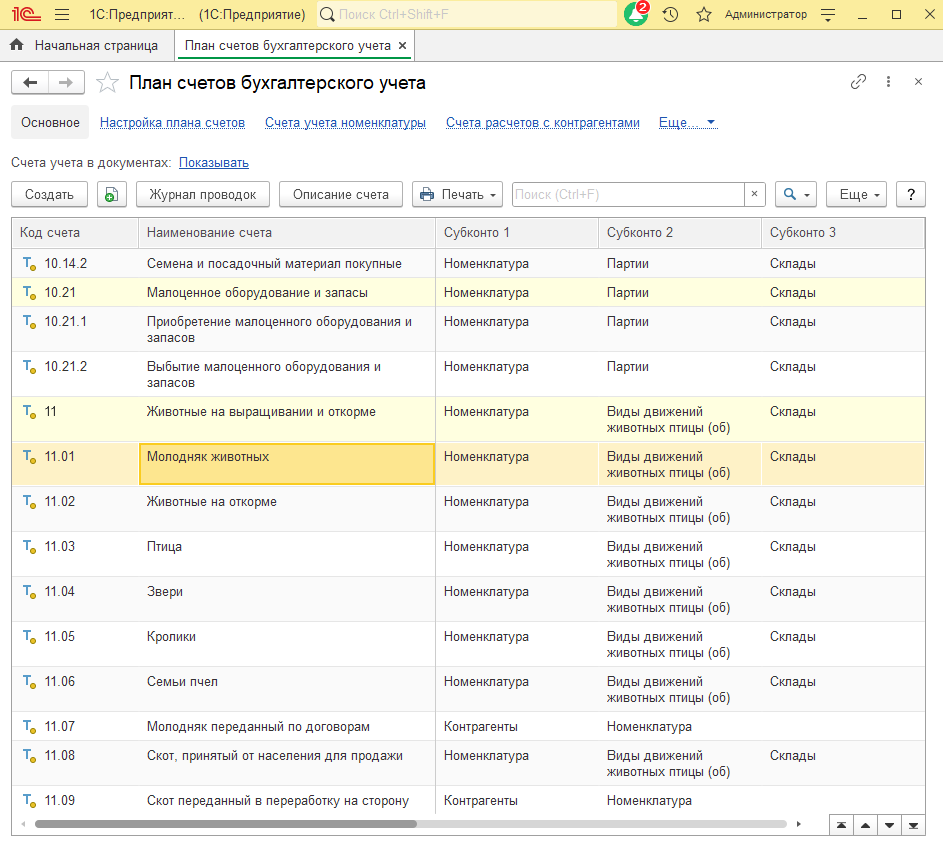Click the favorites star in top bar

(703, 15)
